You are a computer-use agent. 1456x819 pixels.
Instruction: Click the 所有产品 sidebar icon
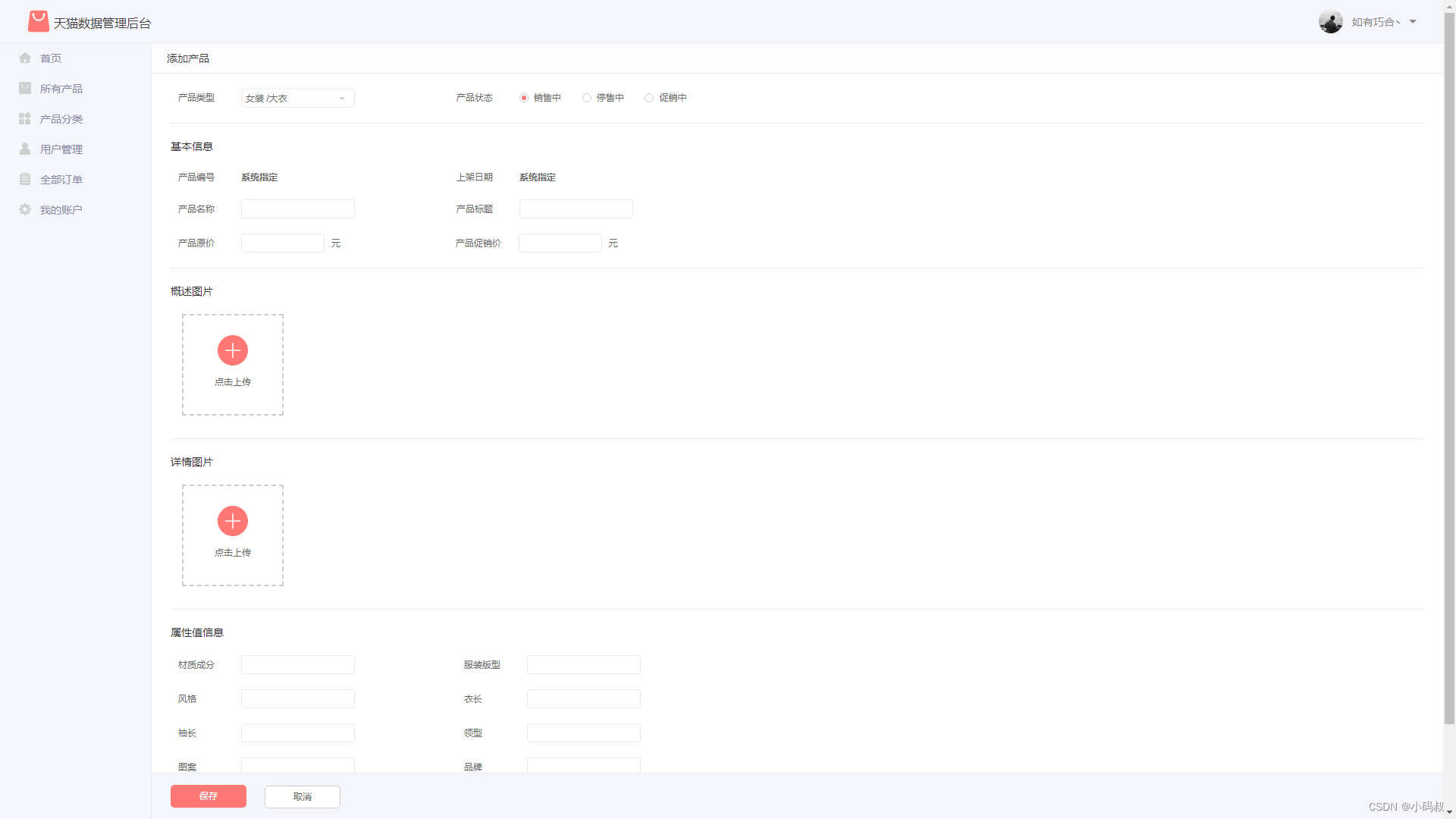25,89
